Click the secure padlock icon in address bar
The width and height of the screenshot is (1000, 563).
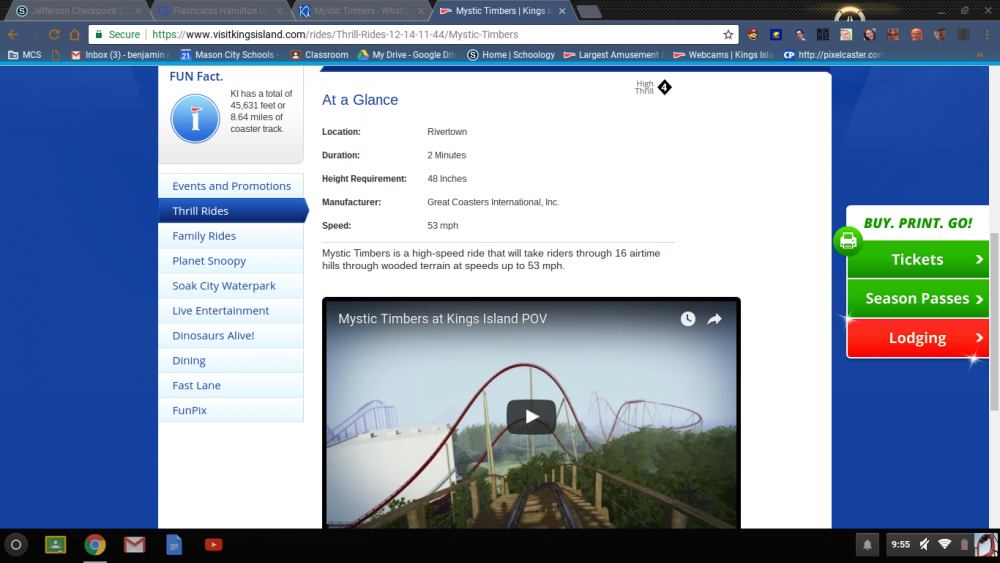pos(99,34)
